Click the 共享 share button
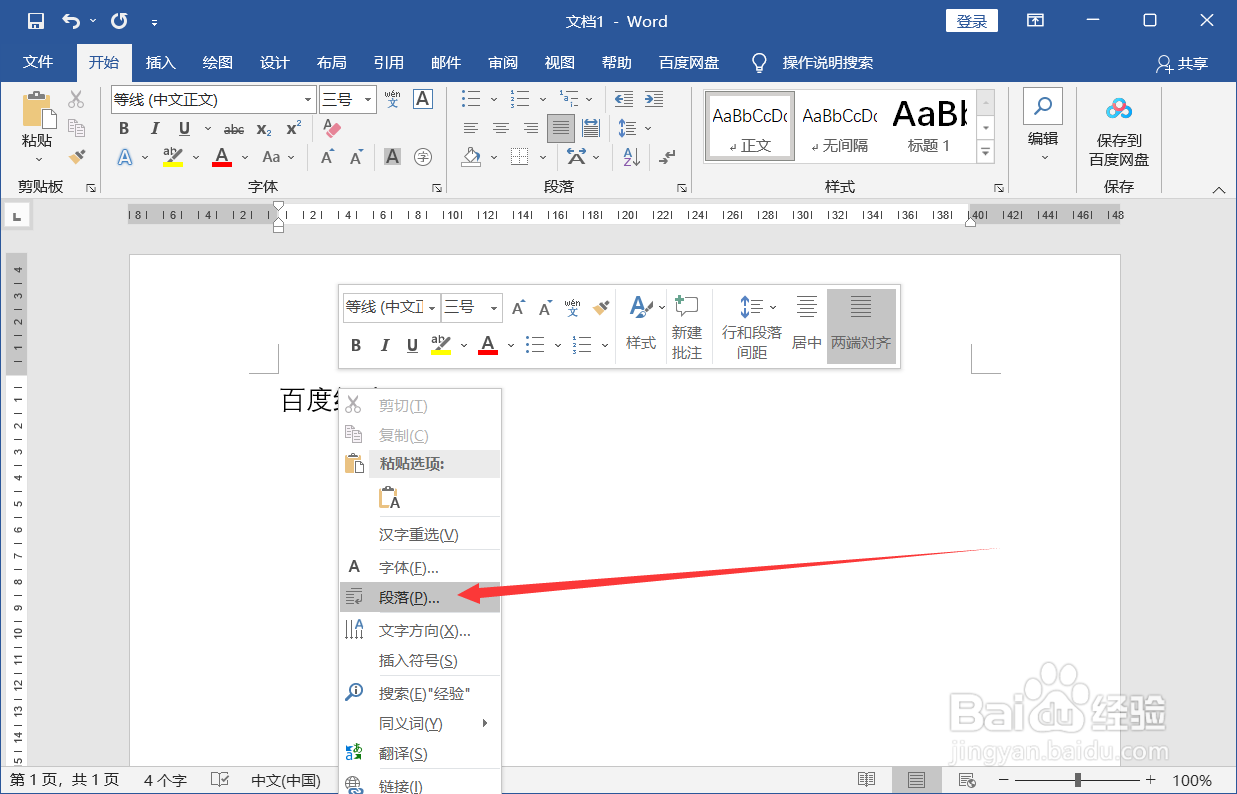 [1182, 63]
